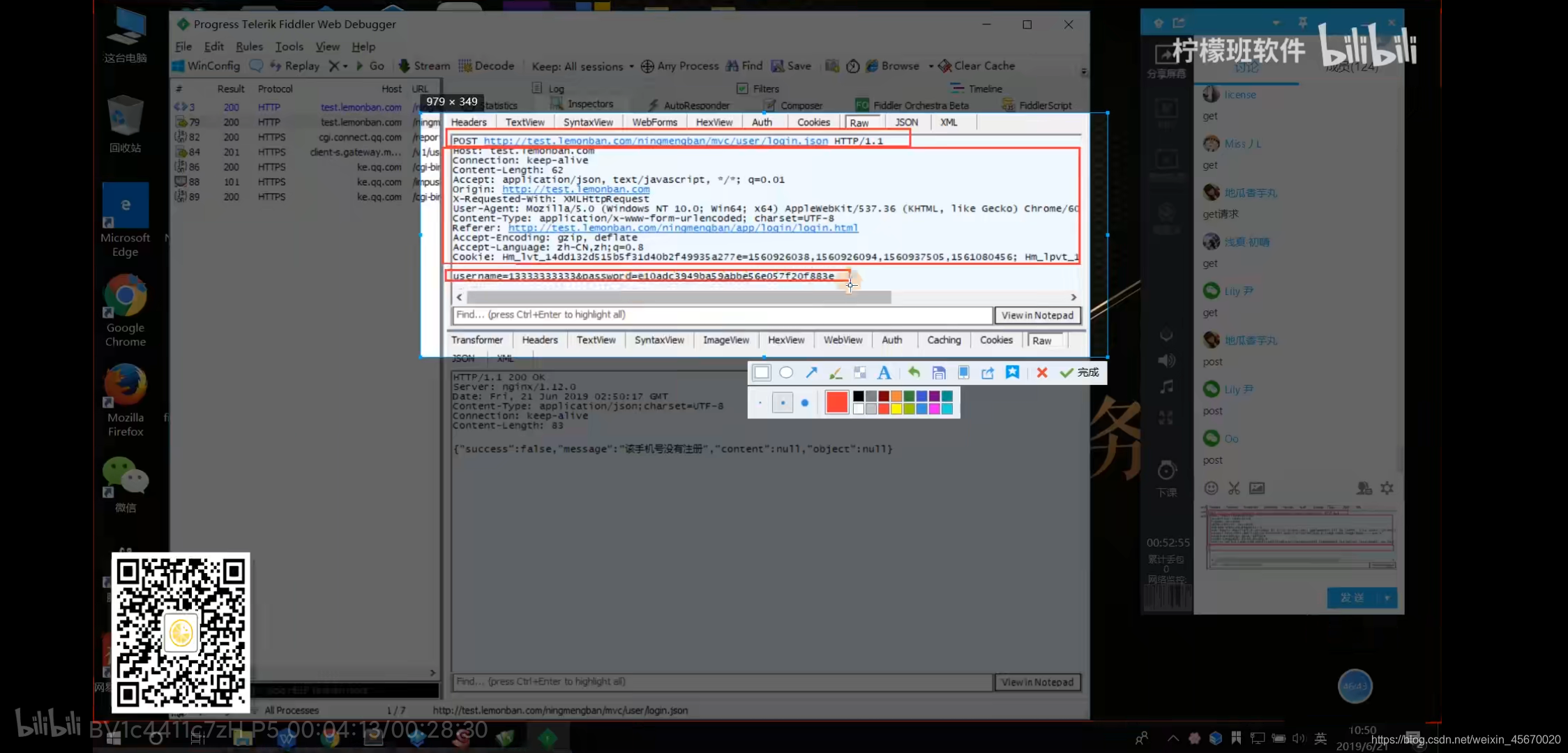Pick the yellow color swatch
Screen dimensions: 1568x753
coord(896,409)
